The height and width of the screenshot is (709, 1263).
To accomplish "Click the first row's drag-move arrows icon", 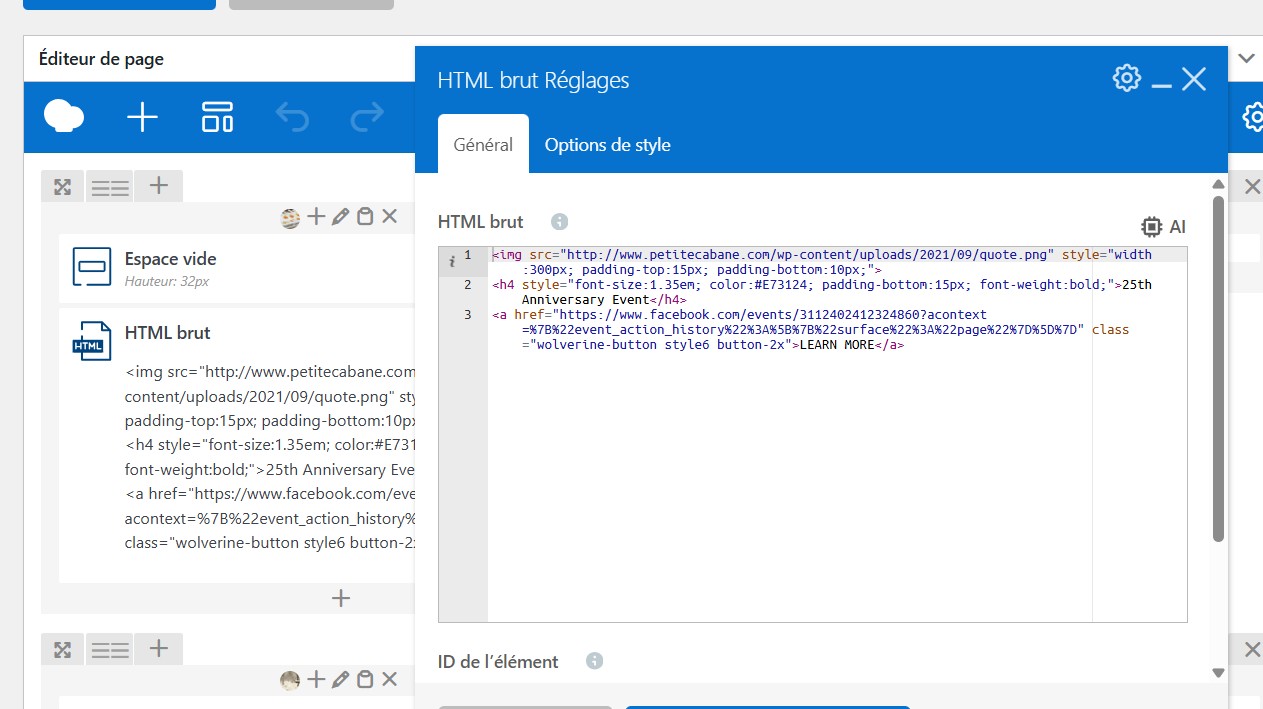I will pos(62,187).
